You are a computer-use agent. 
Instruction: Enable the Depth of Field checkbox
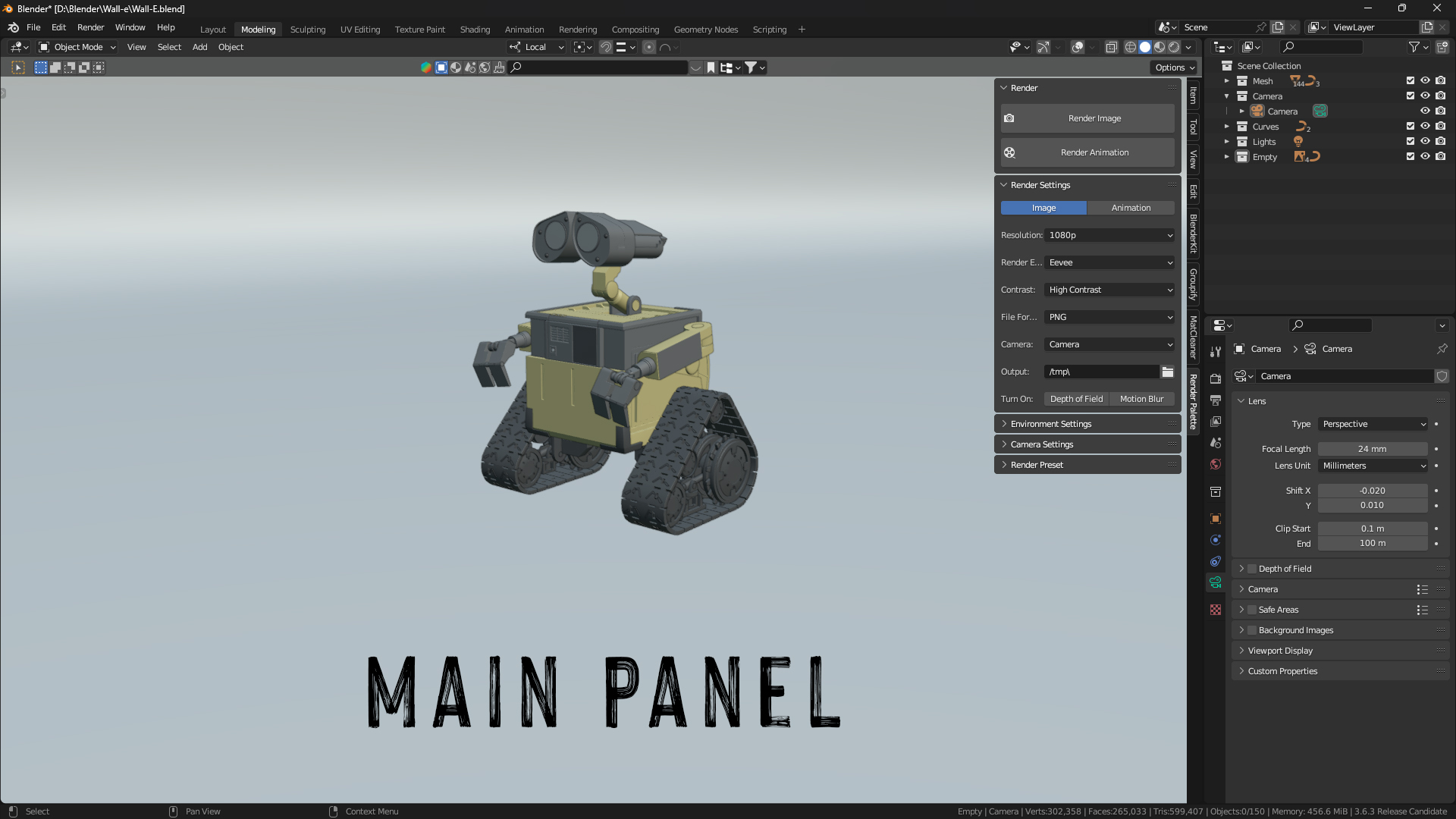click(1252, 569)
